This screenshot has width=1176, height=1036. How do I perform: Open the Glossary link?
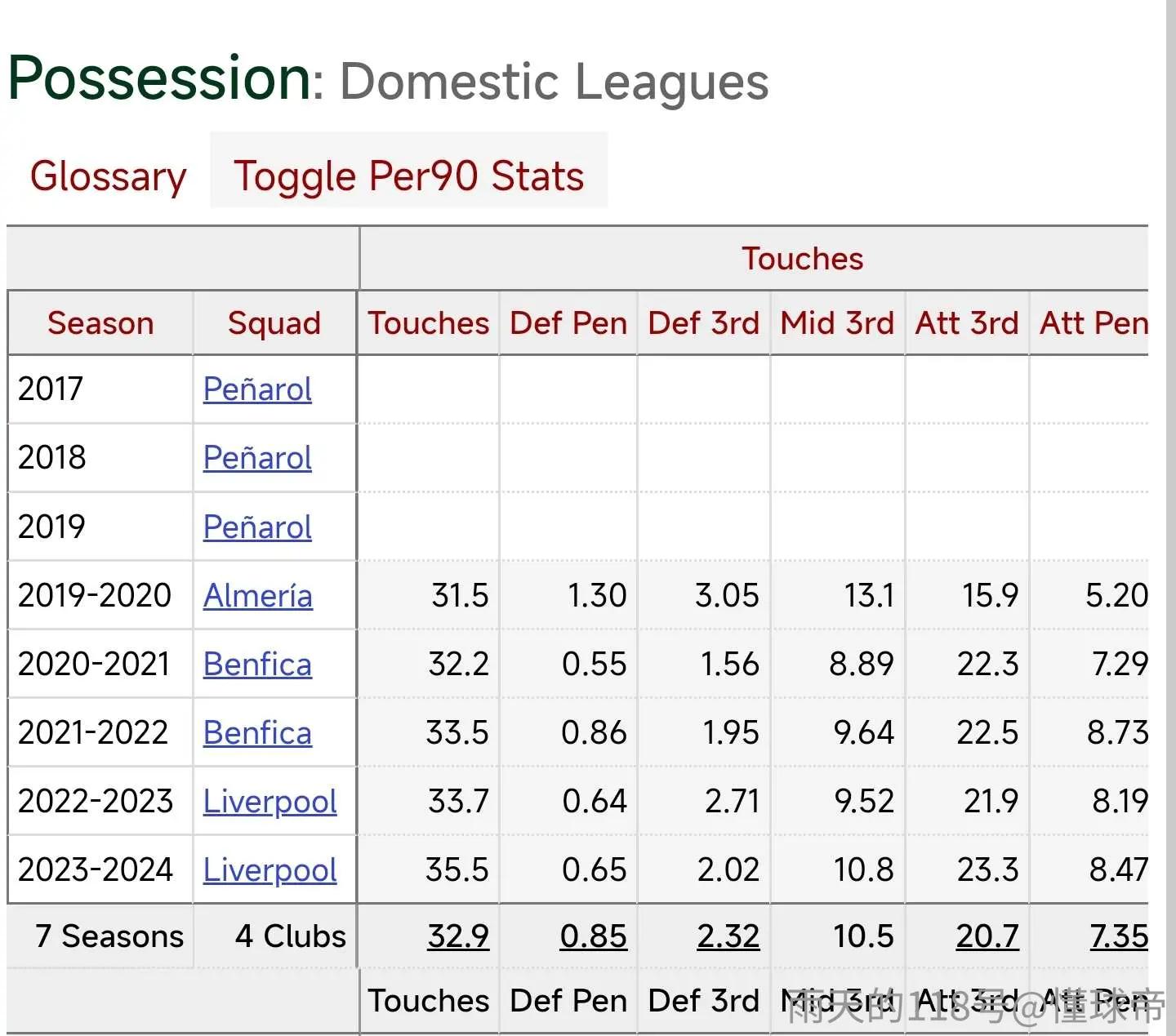click(109, 176)
